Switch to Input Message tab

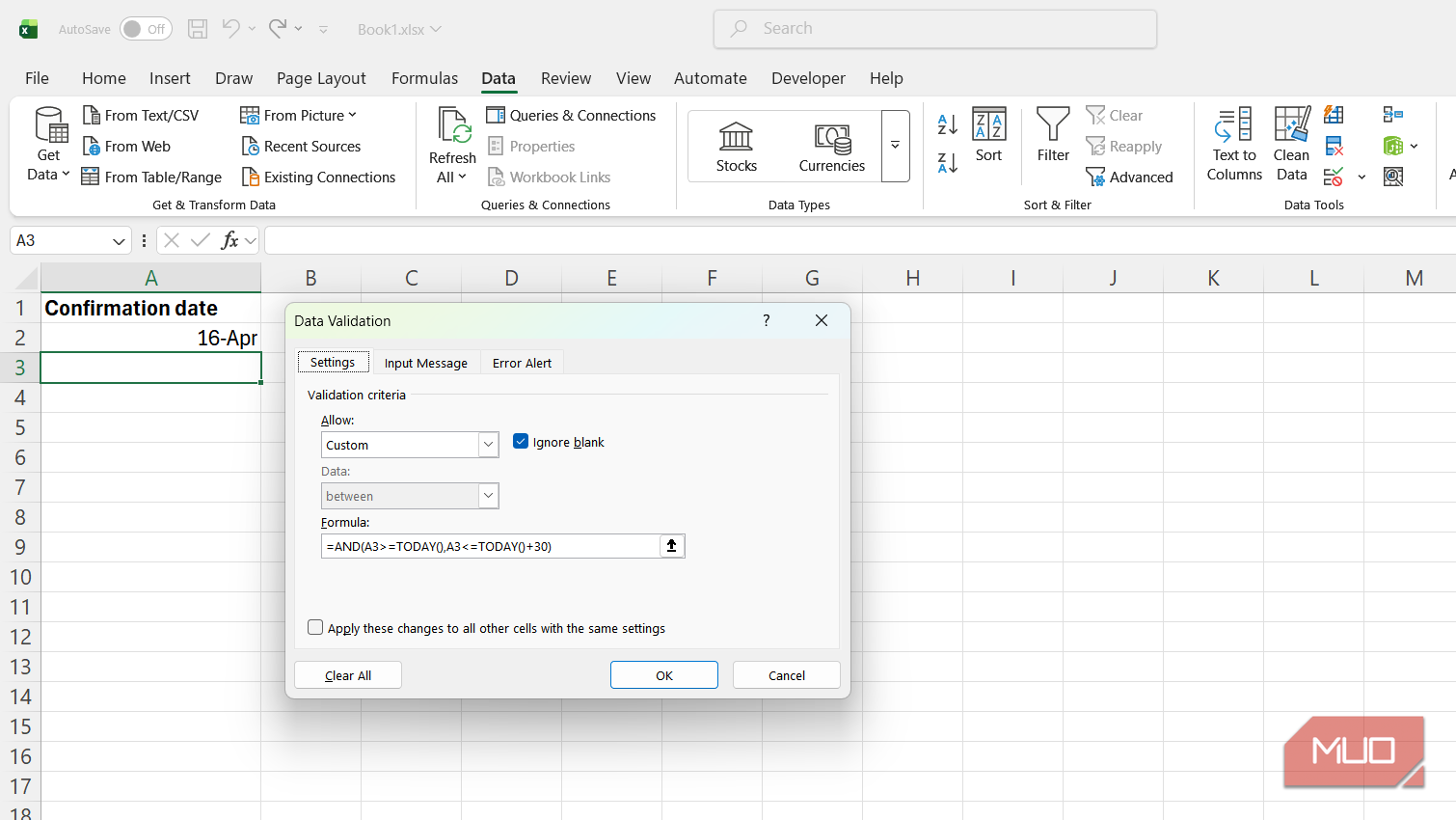[425, 363]
